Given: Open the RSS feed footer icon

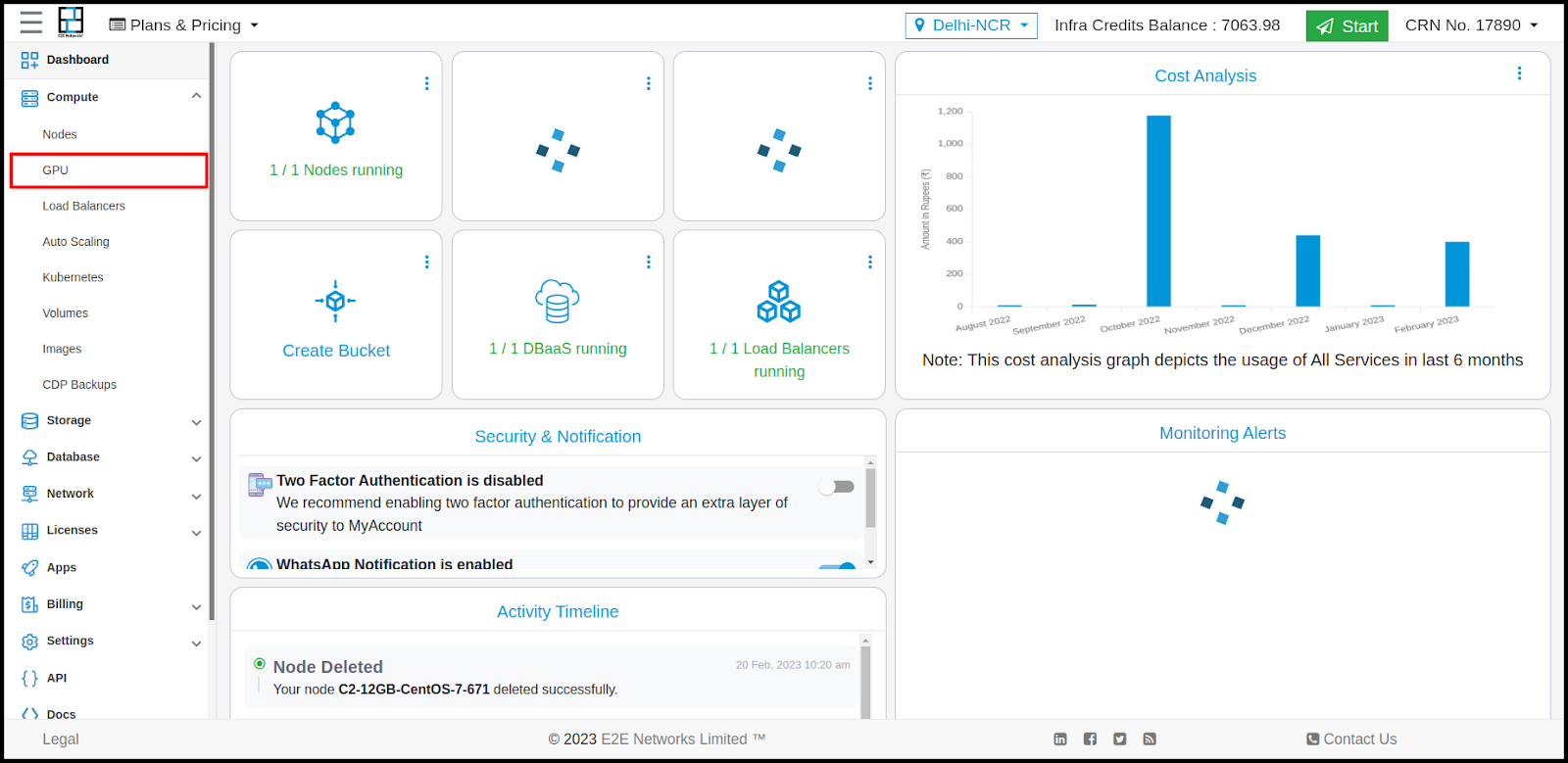Looking at the screenshot, I should coord(1150,739).
